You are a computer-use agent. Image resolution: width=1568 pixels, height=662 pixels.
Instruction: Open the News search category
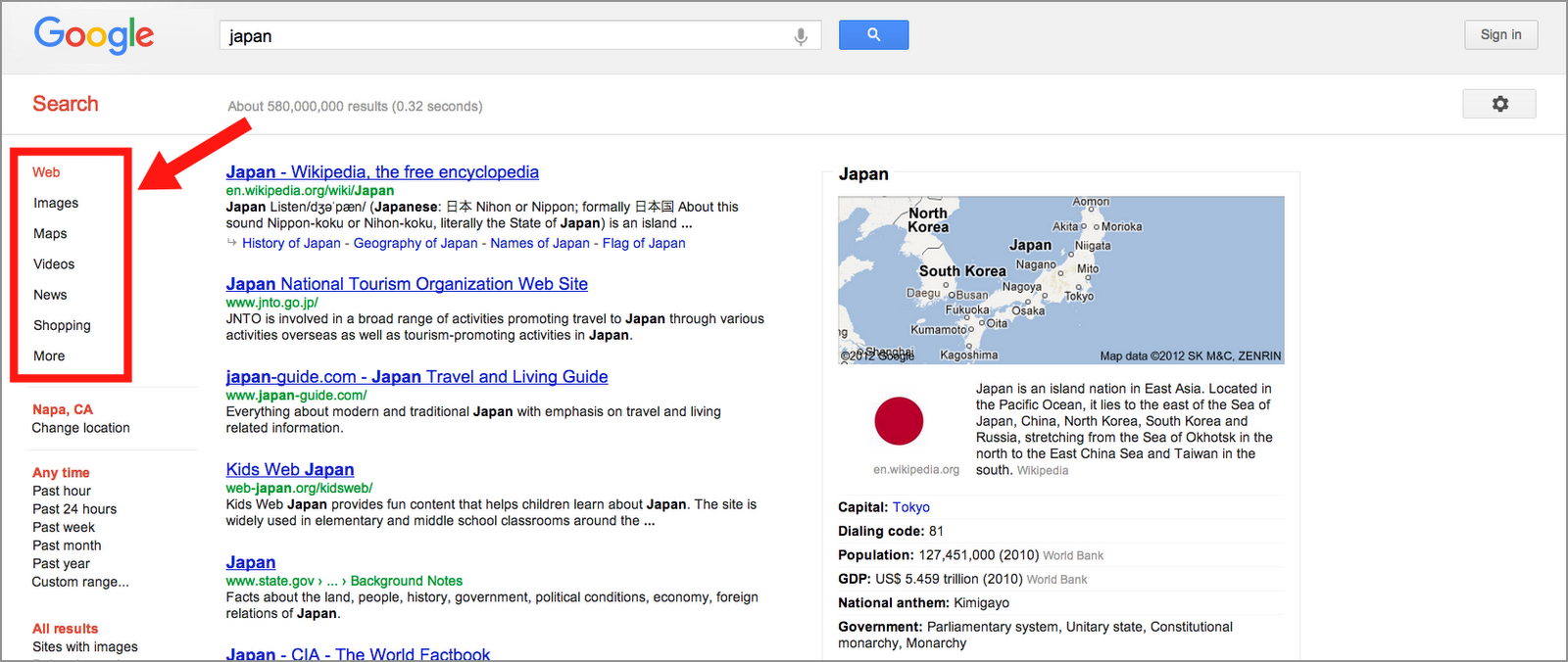pyautogui.click(x=50, y=295)
